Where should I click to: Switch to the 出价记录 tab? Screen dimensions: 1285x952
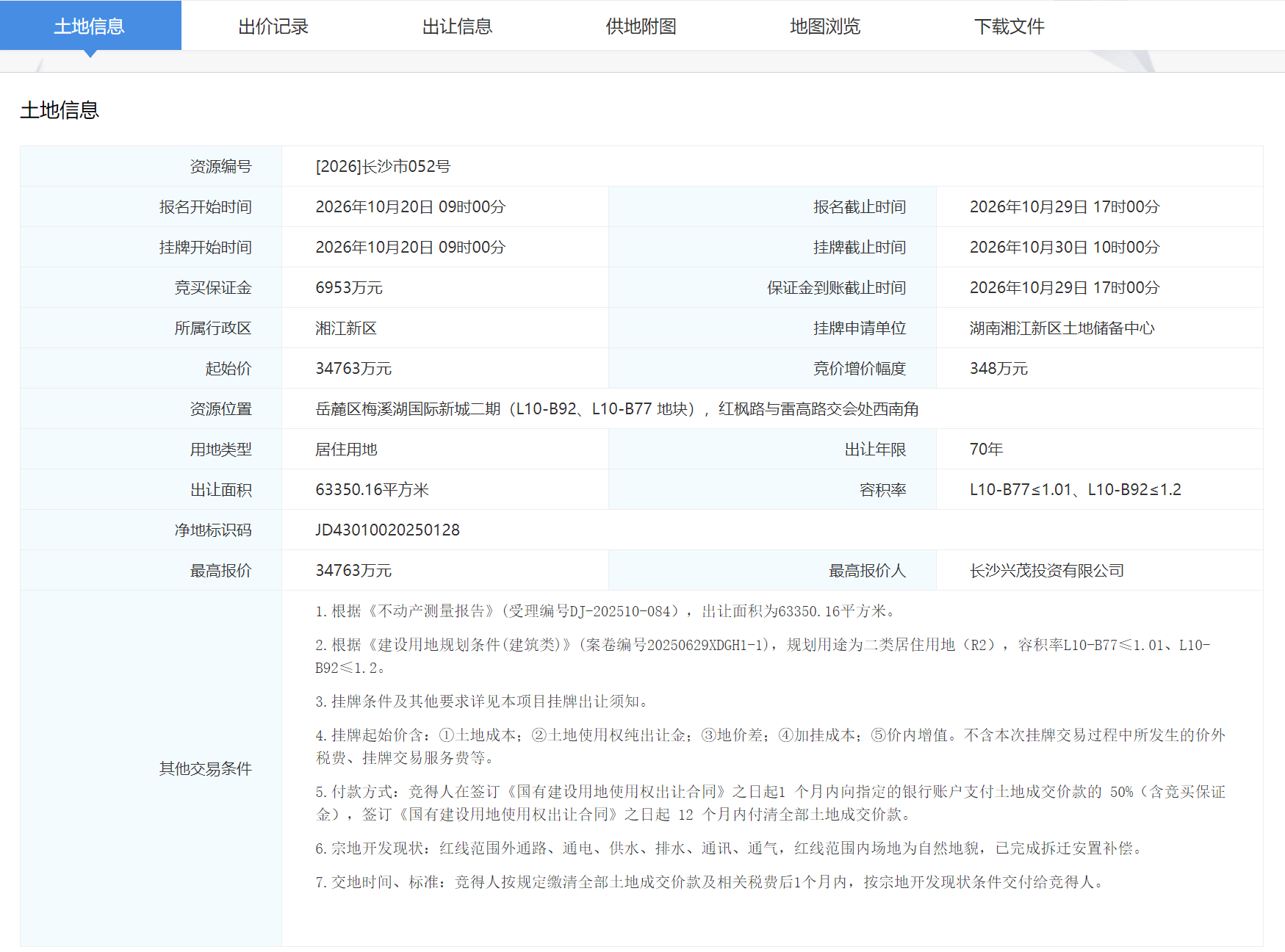(273, 26)
